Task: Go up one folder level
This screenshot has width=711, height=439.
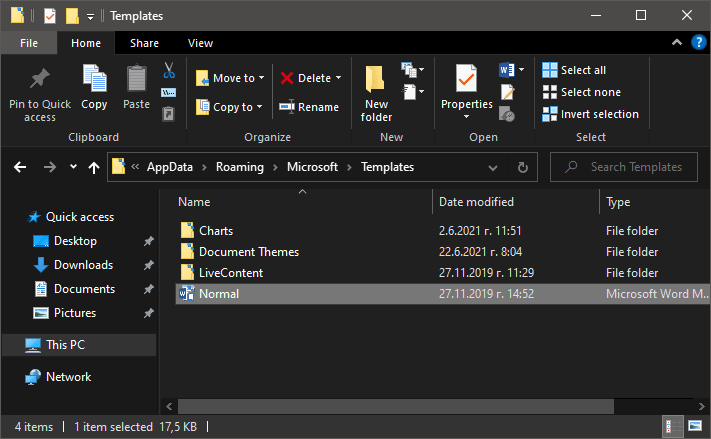Action: [94, 167]
